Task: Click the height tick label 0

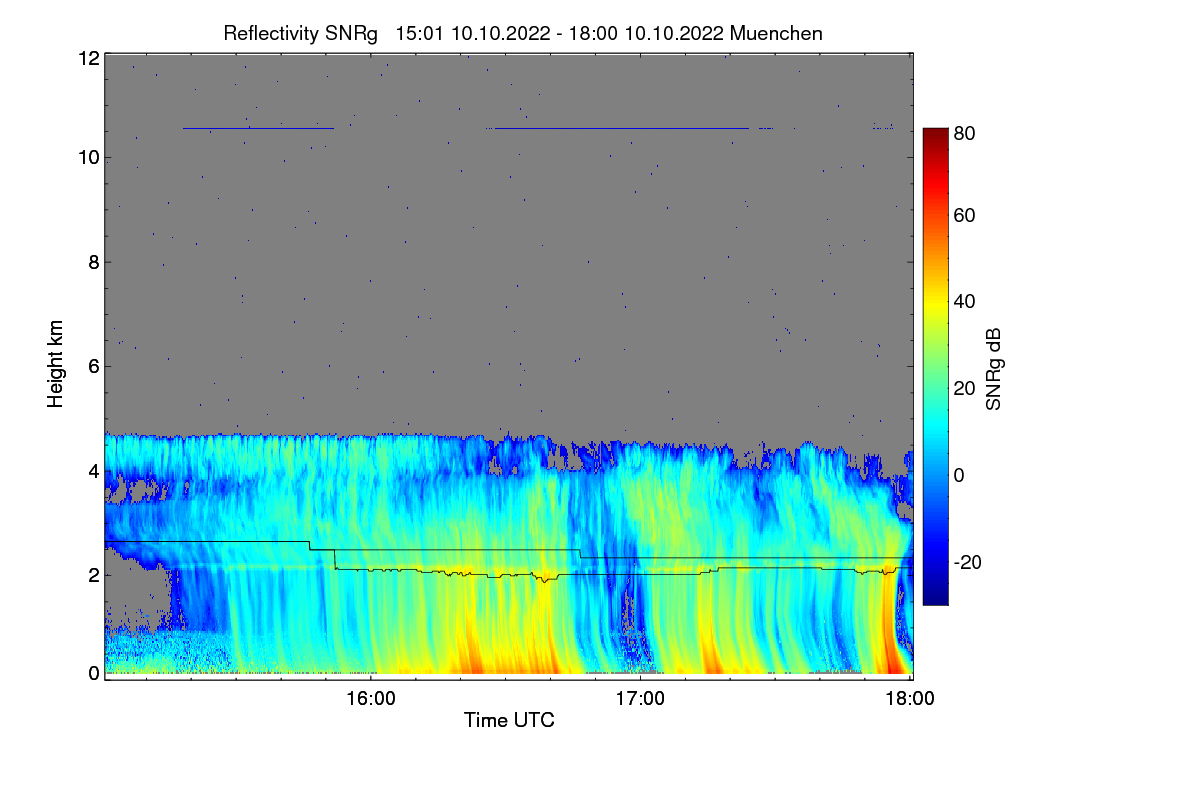Action: coord(93,673)
